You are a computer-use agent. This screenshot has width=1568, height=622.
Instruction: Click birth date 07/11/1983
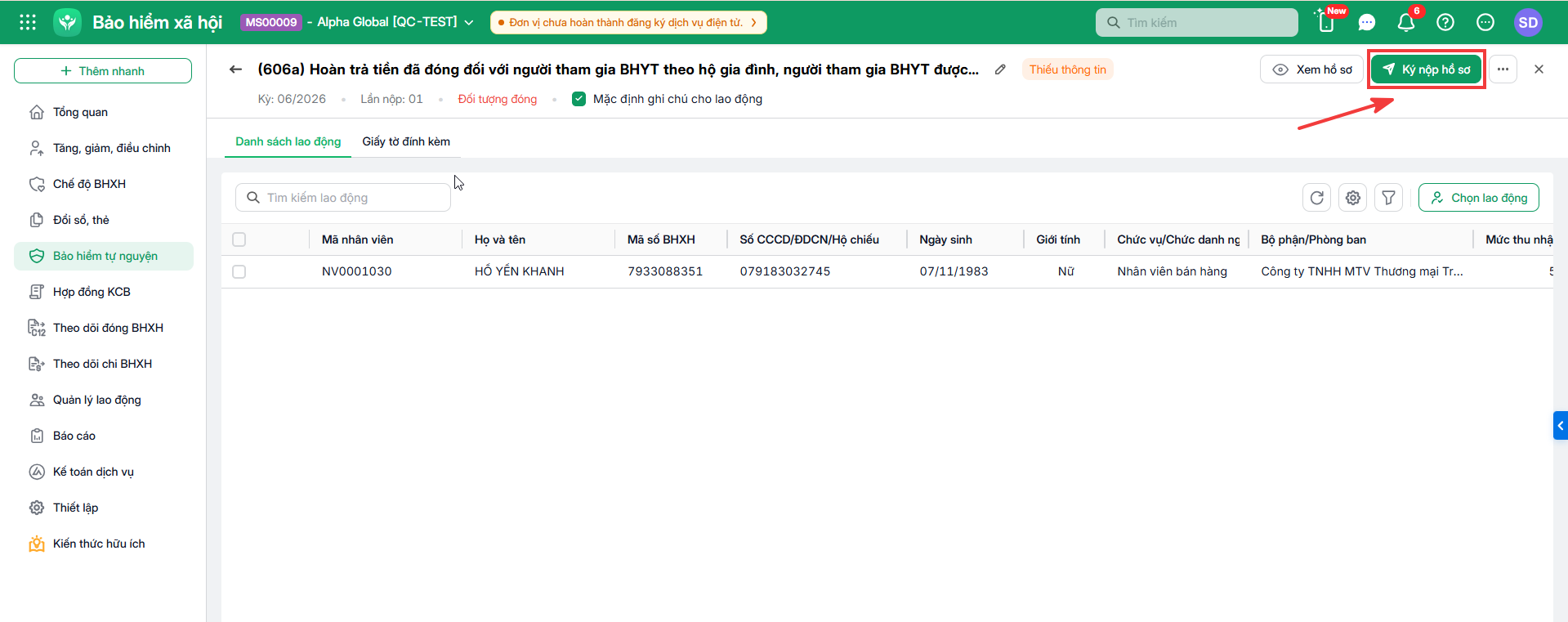[x=954, y=271]
